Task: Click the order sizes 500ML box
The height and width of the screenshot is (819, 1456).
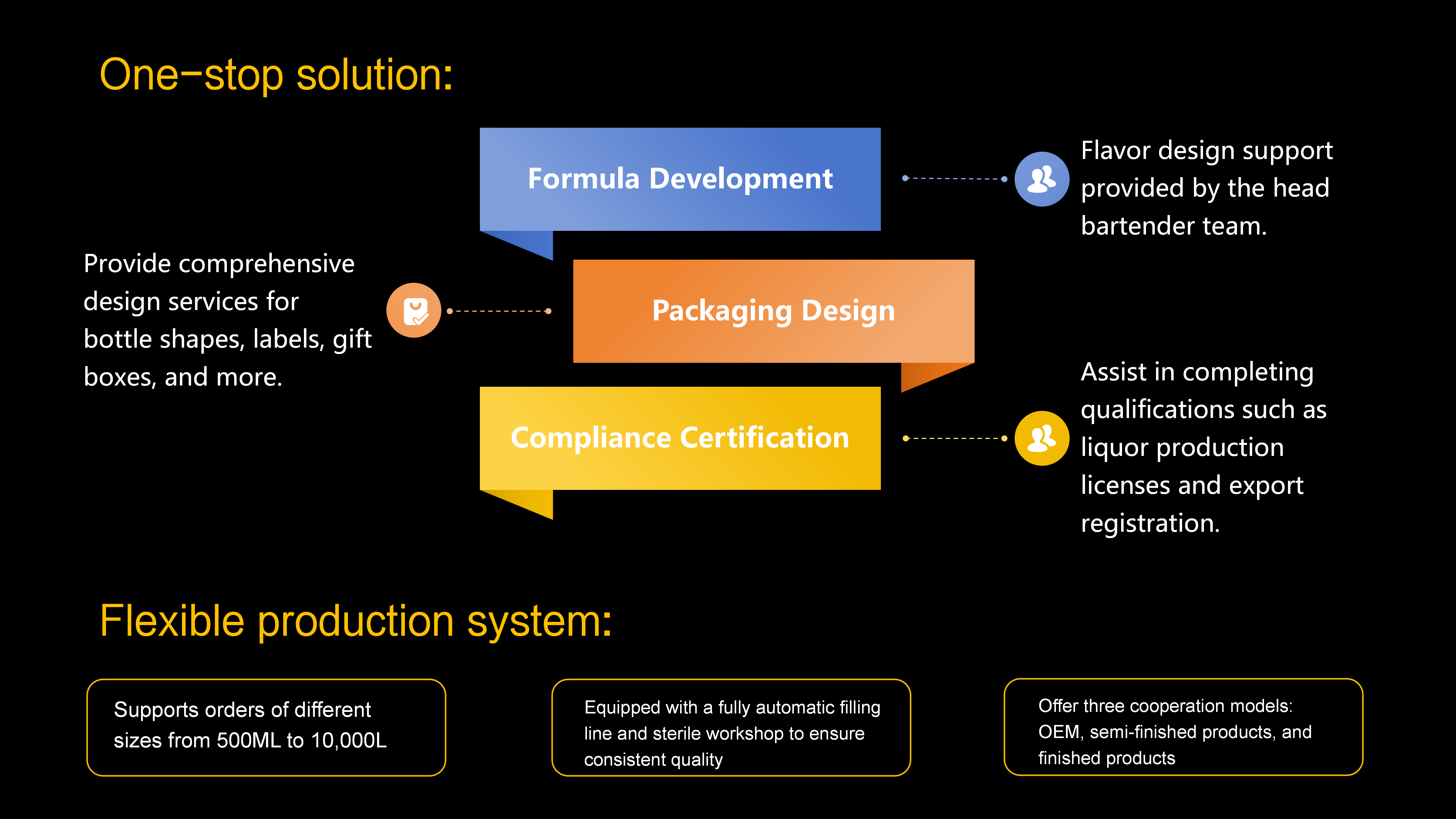Action: click(266, 727)
